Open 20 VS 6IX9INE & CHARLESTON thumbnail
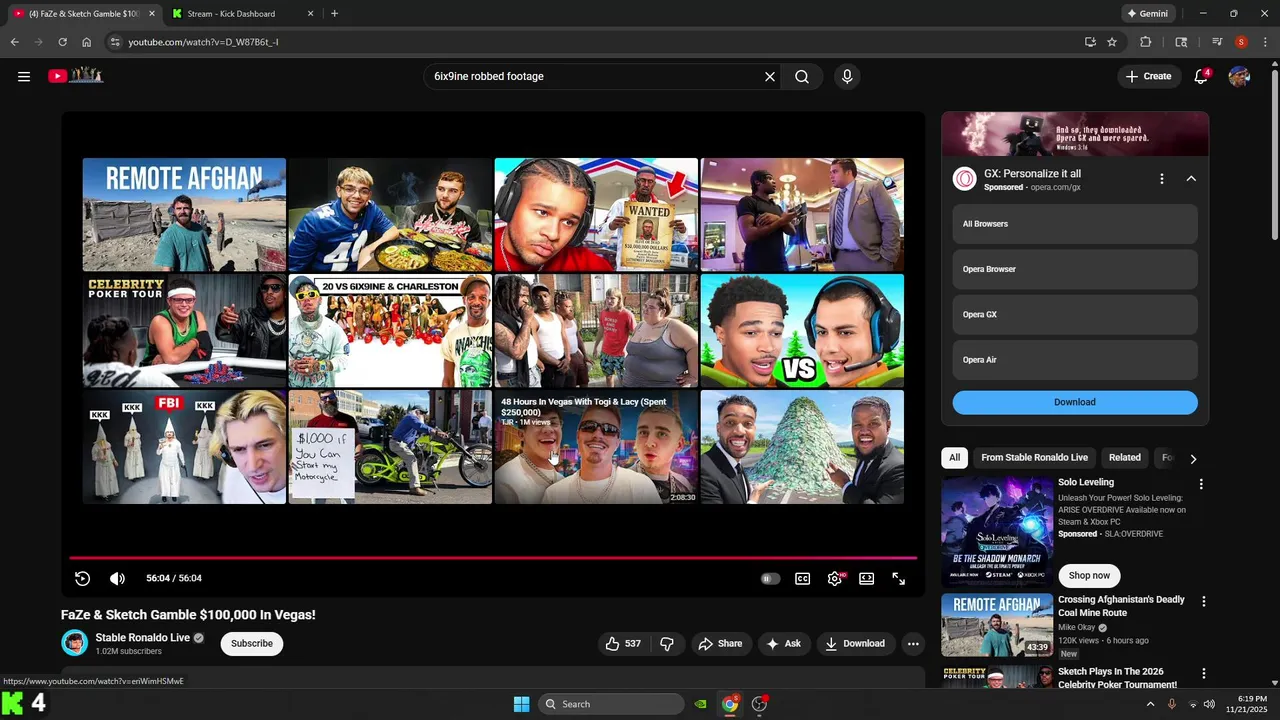This screenshot has width=1280, height=720. [390, 331]
